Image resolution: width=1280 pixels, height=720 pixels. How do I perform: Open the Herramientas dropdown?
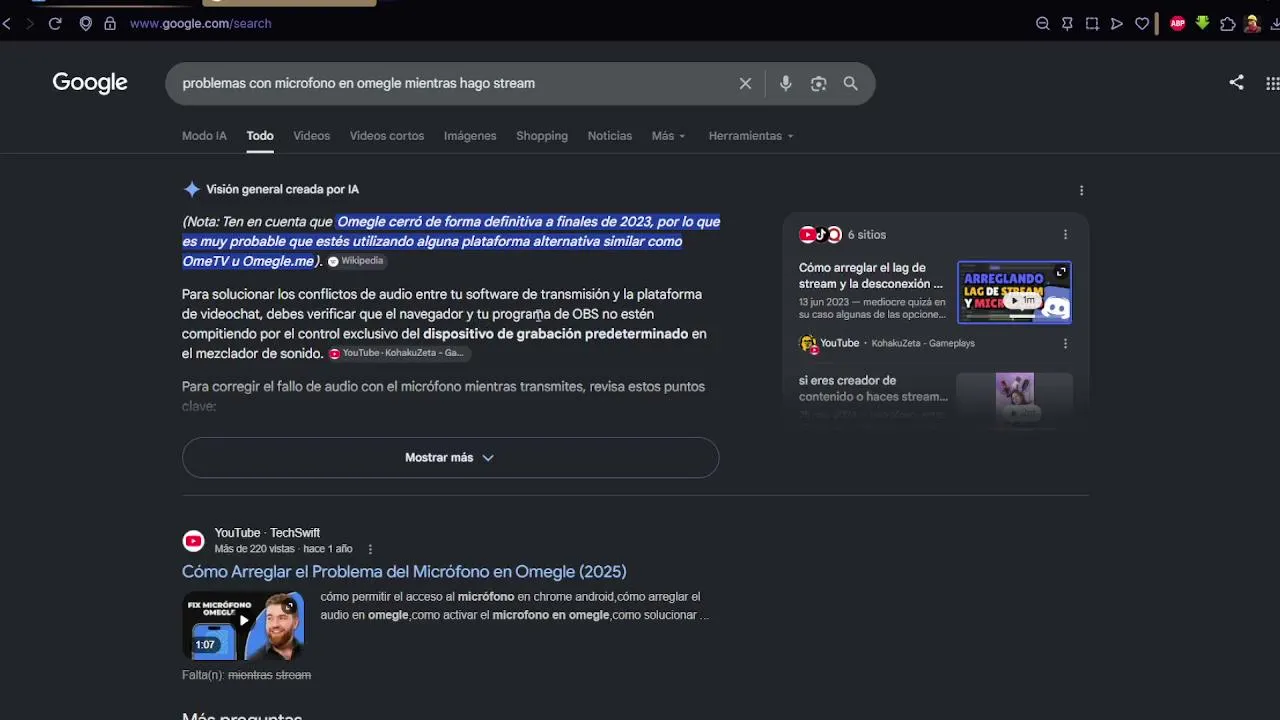tap(751, 136)
